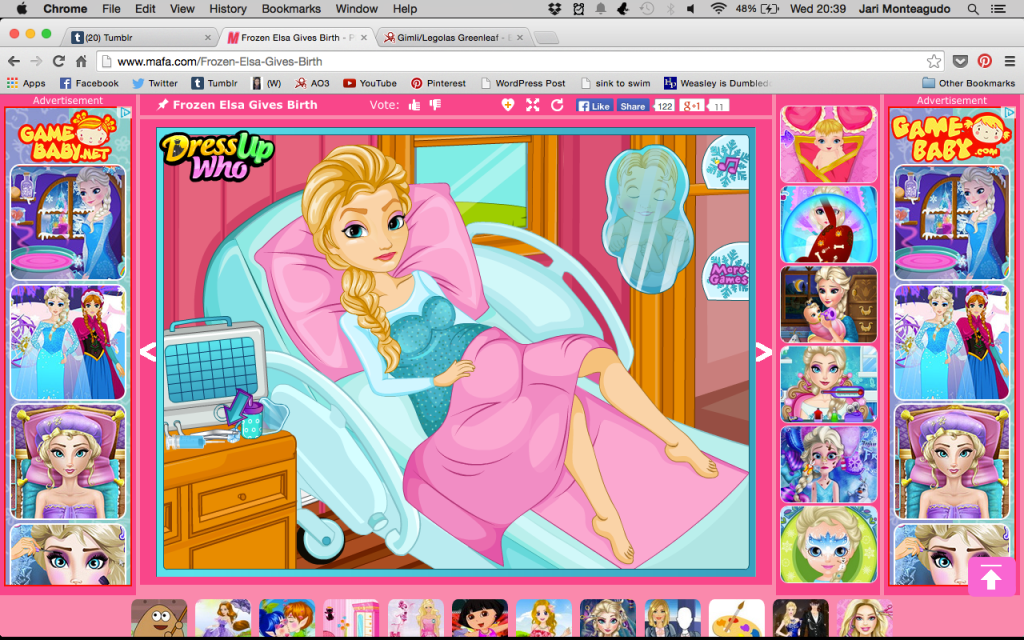Viewport: 1024px width, 640px height.
Task: Click the thumbs down vote icon
Action: click(435, 105)
